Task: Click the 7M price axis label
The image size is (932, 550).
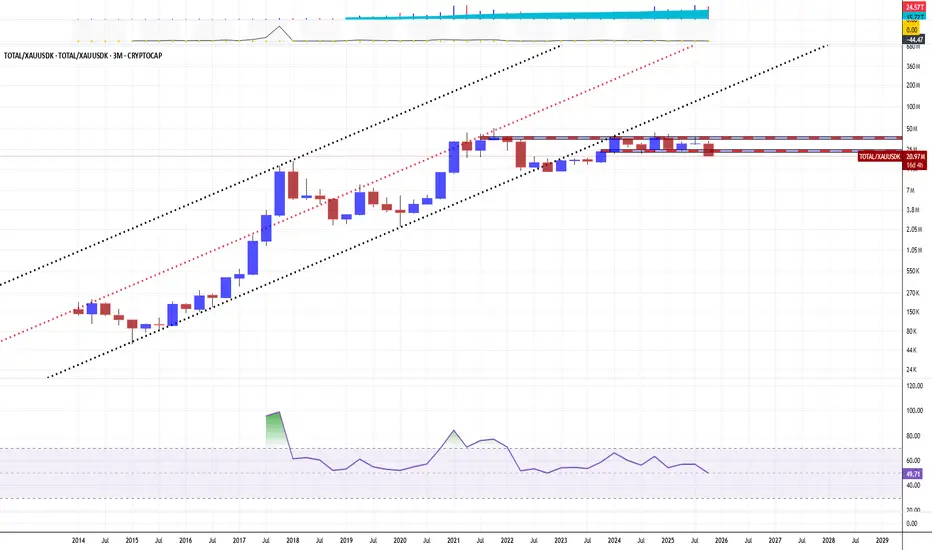Action: coord(910,190)
